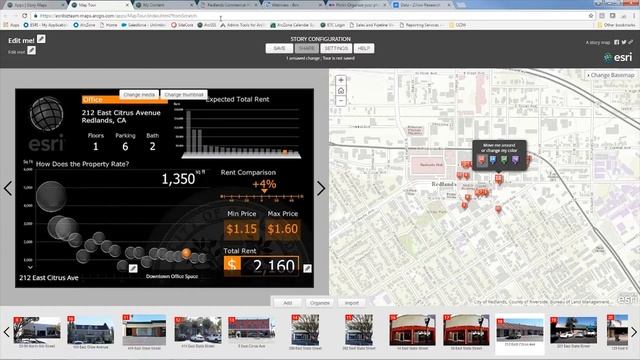Go to the next tour point
Image resolution: width=640 pixels, height=360 pixels.
click(x=321, y=188)
